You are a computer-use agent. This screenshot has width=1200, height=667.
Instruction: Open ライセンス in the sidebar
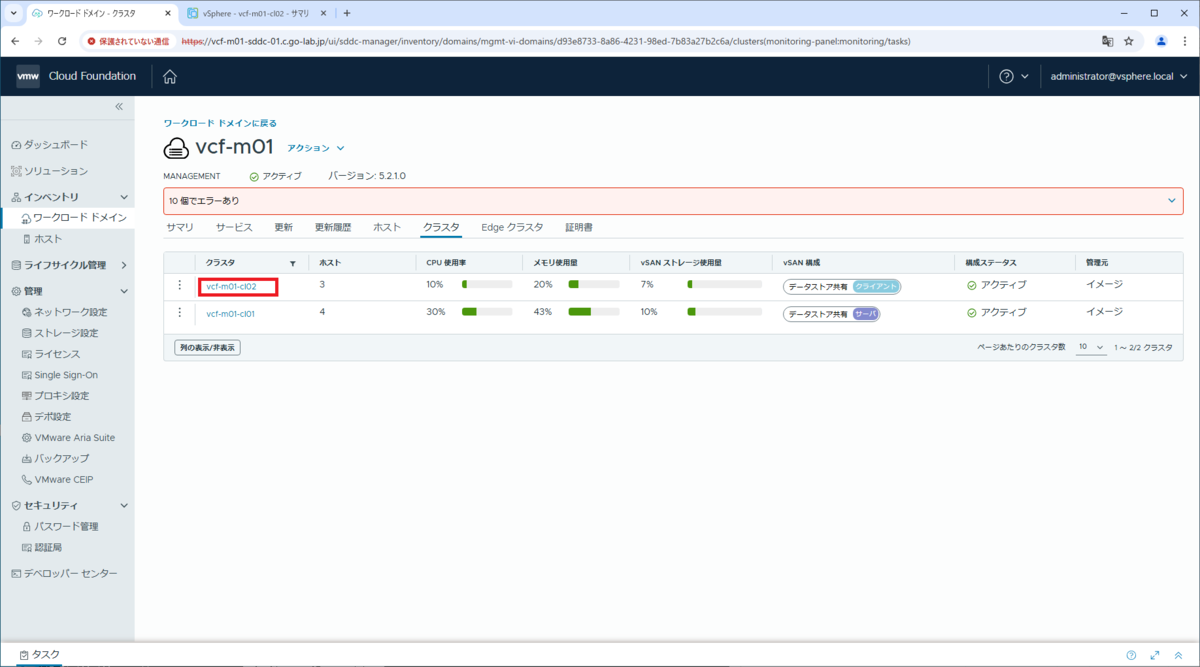tap(50, 354)
